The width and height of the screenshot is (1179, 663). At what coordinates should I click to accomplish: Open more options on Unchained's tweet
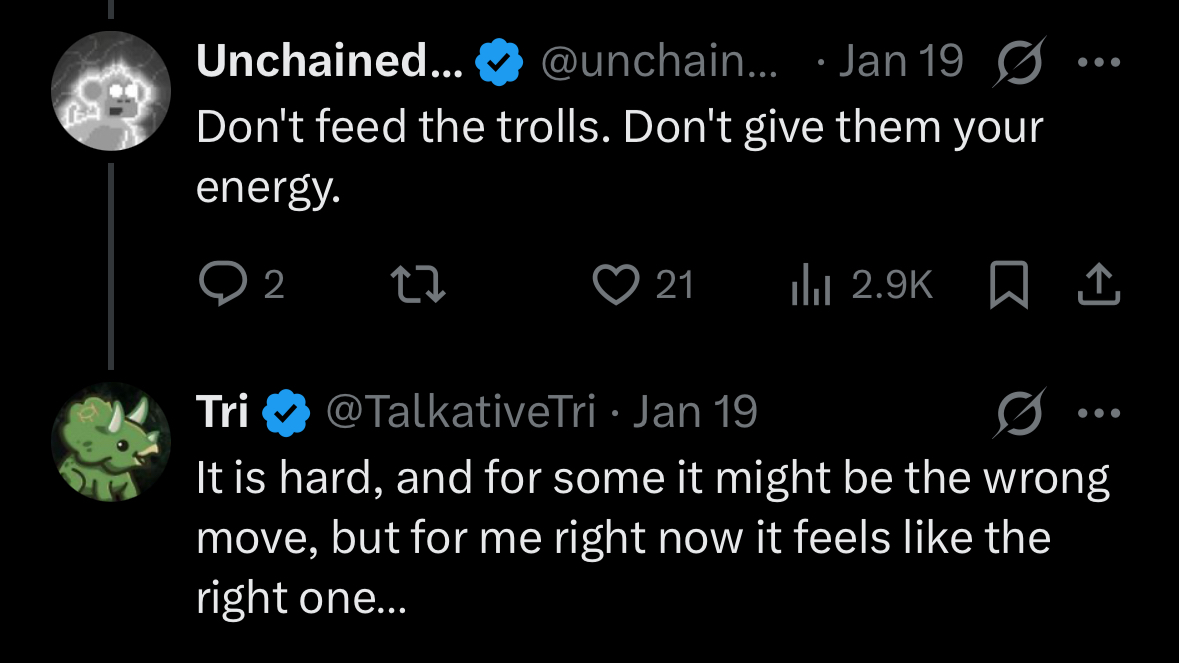pos(1099,63)
